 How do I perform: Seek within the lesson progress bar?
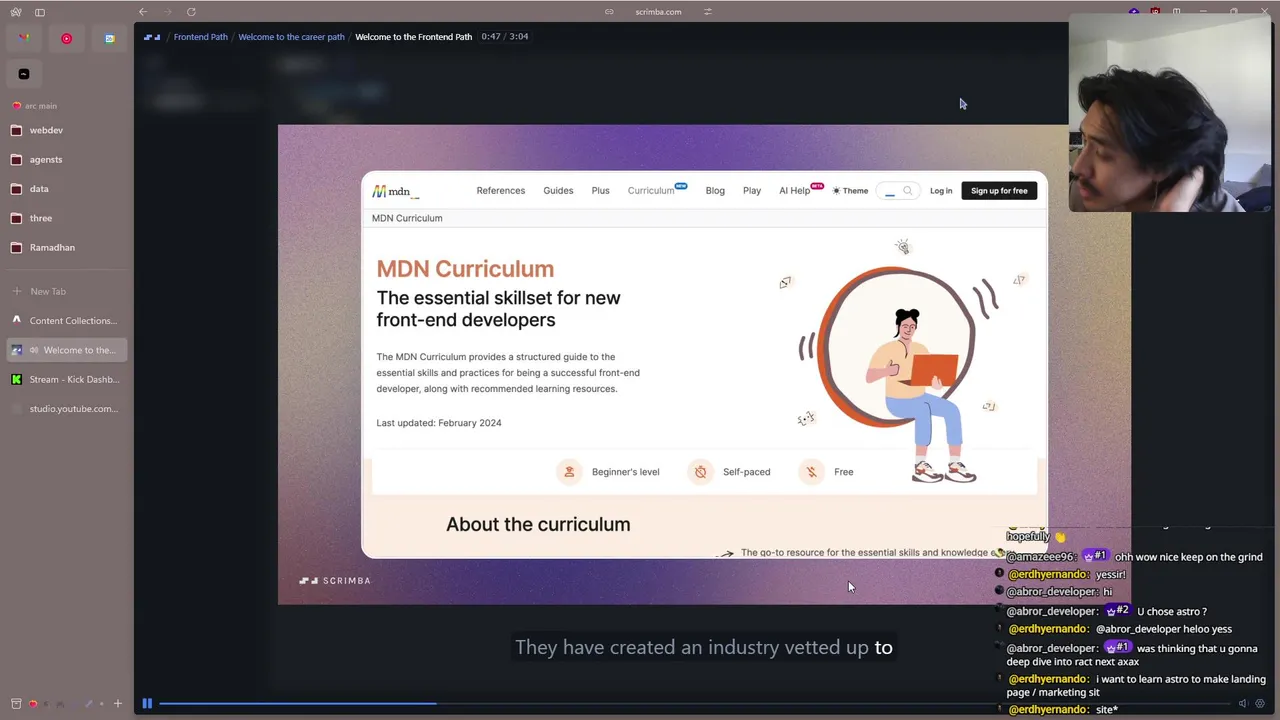pyautogui.click(x=694, y=704)
